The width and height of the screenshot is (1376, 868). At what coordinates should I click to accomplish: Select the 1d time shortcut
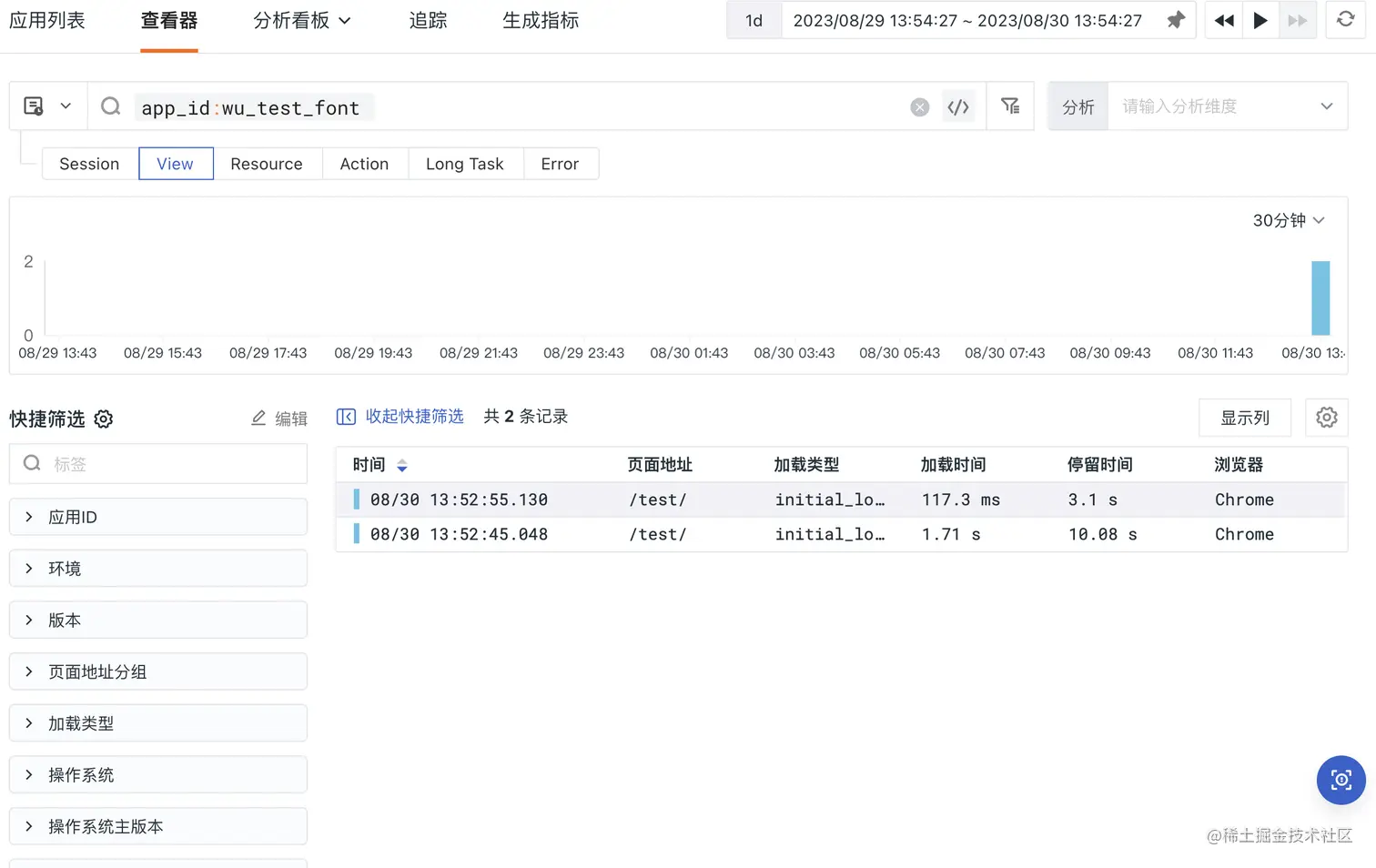click(754, 20)
